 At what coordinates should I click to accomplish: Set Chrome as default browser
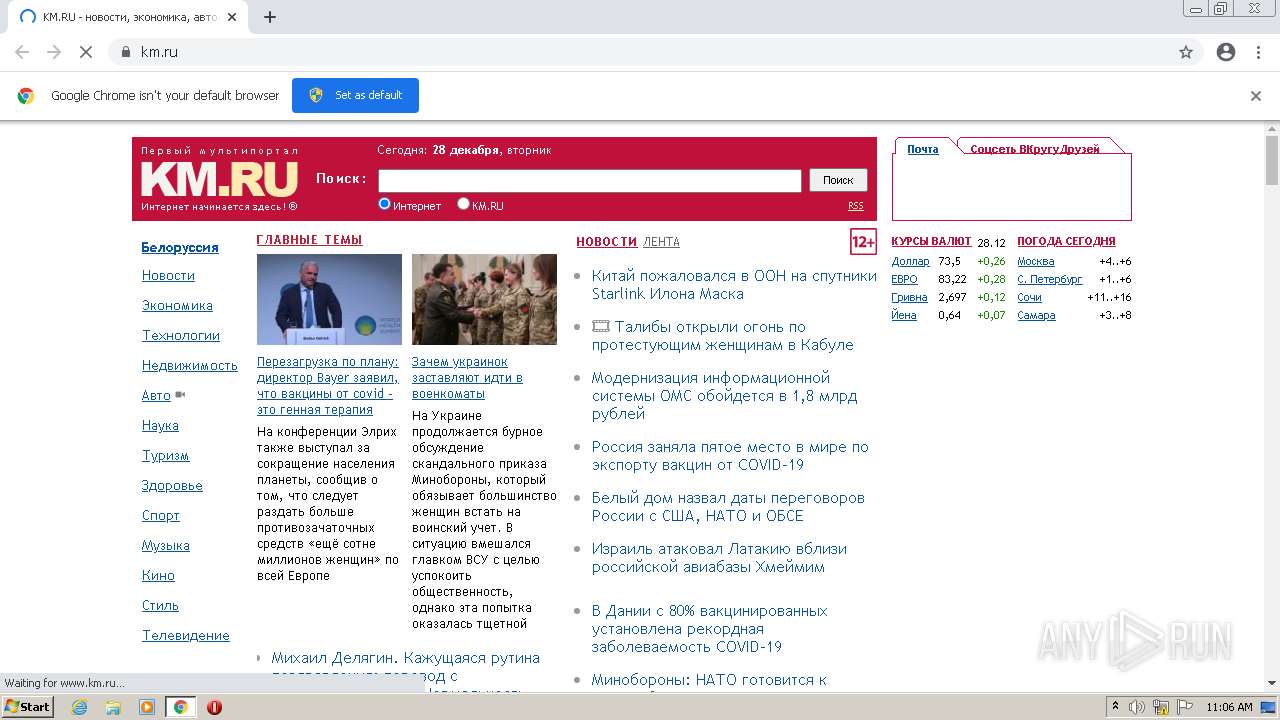point(355,95)
